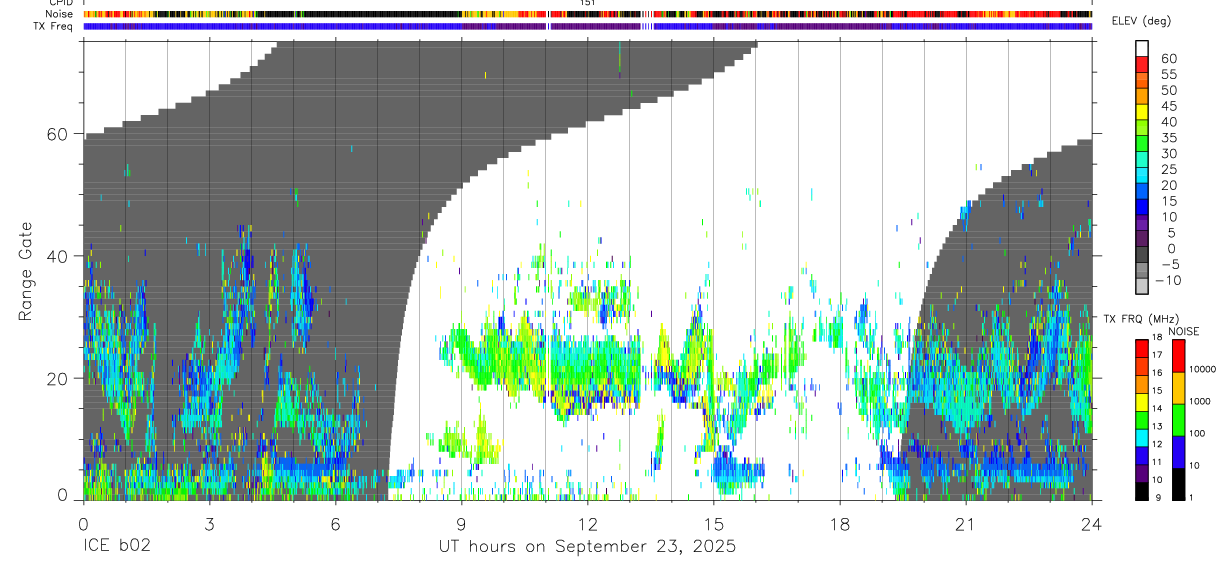Click the NOISE colorbar label 10000
The width and height of the screenshot is (1228, 567).
[1202, 370]
